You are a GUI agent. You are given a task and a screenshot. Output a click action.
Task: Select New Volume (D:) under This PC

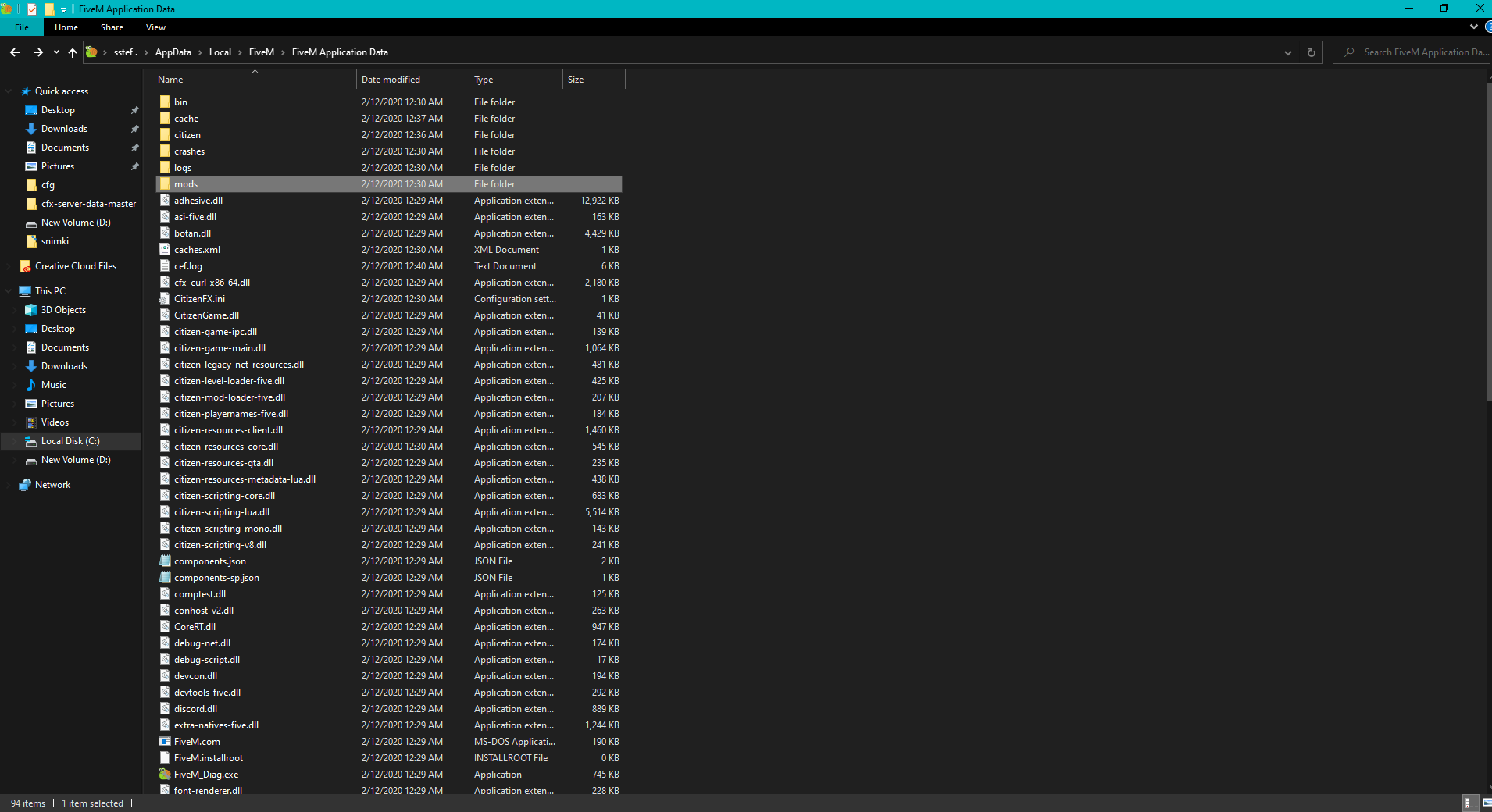(x=76, y=460)
